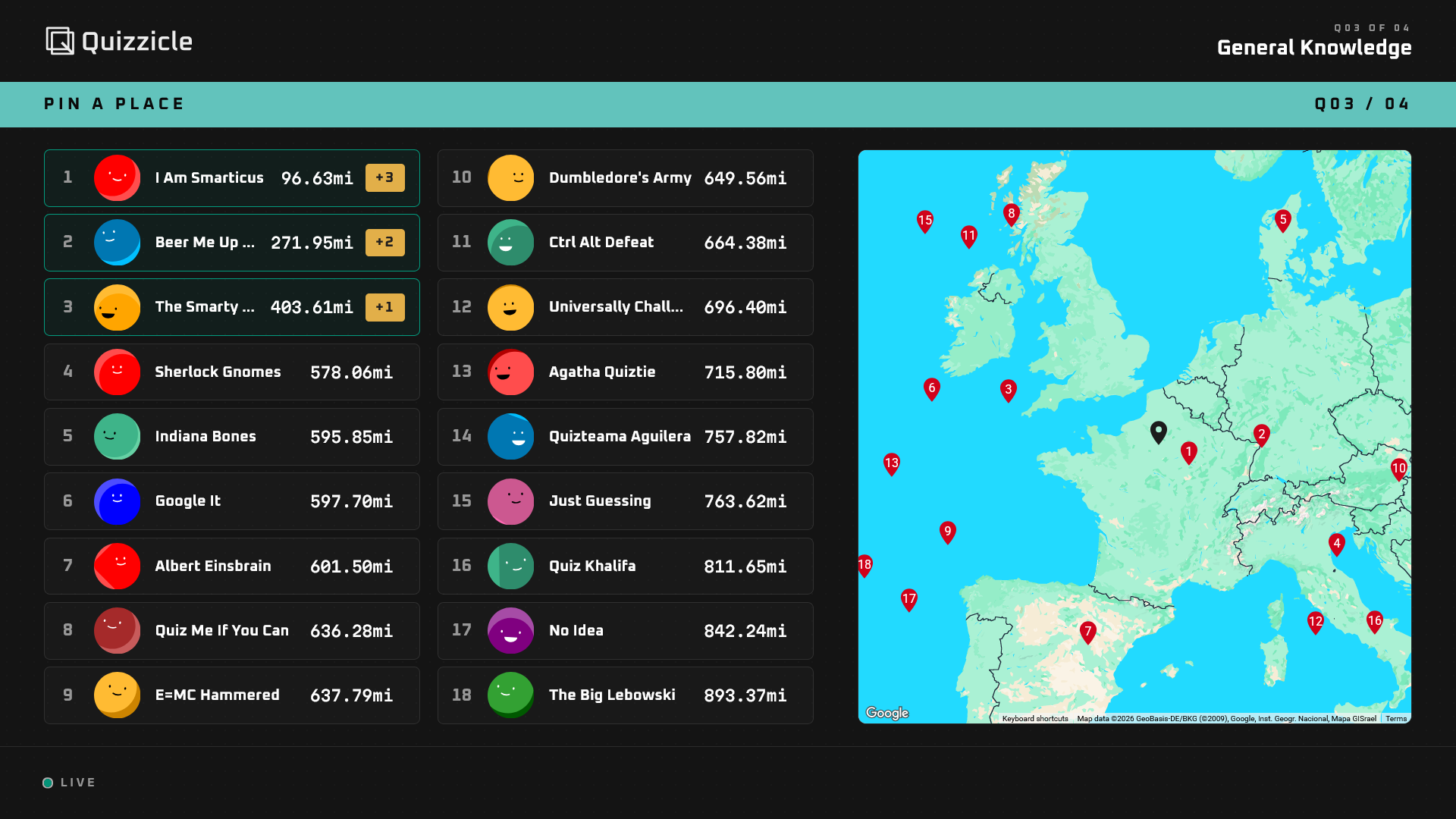
Task: Click The Big Lebowski green avatar
Action: click(511, 695)
